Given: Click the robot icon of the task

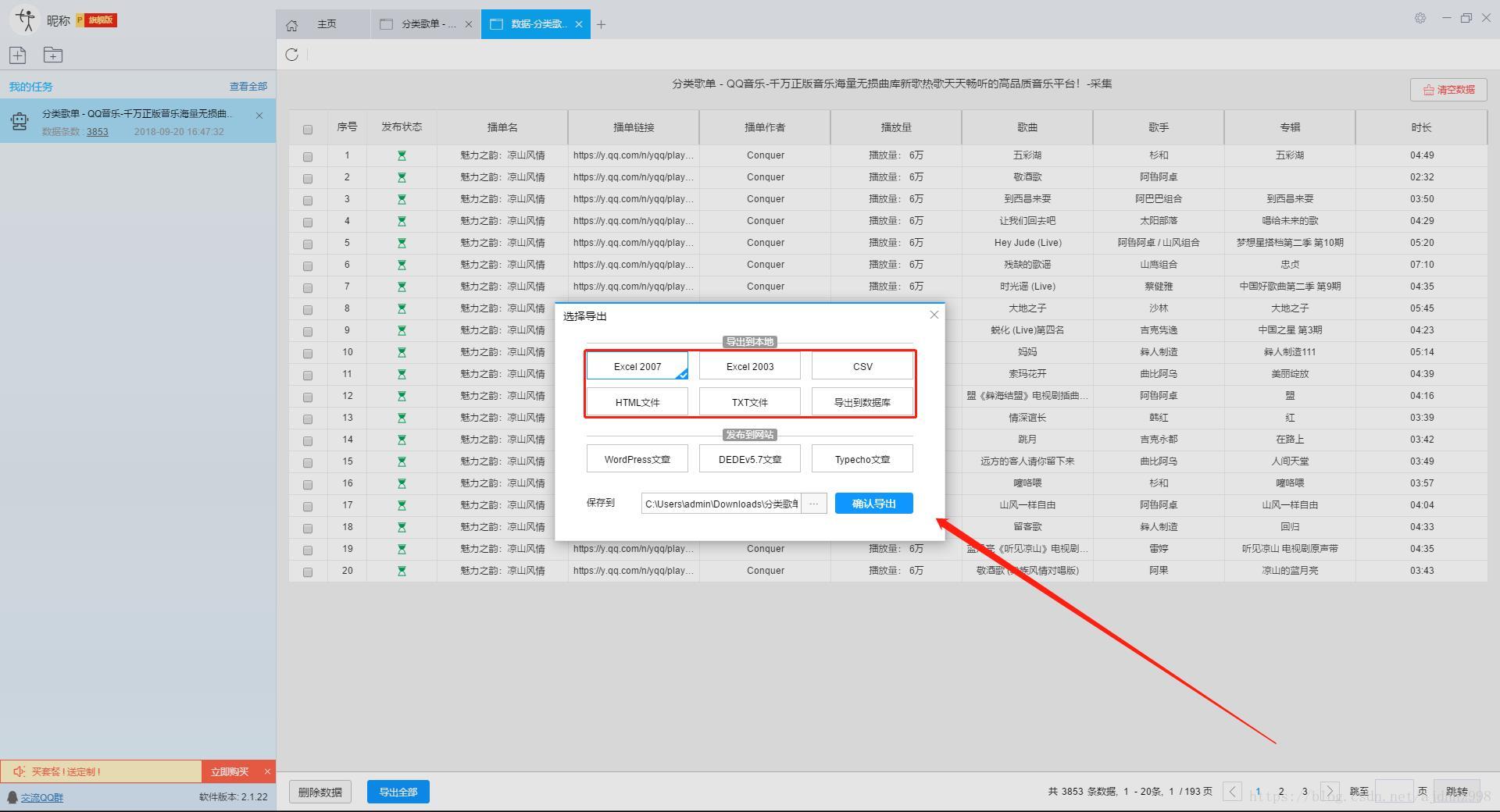Looking at the screenshot, I should 20,121.
